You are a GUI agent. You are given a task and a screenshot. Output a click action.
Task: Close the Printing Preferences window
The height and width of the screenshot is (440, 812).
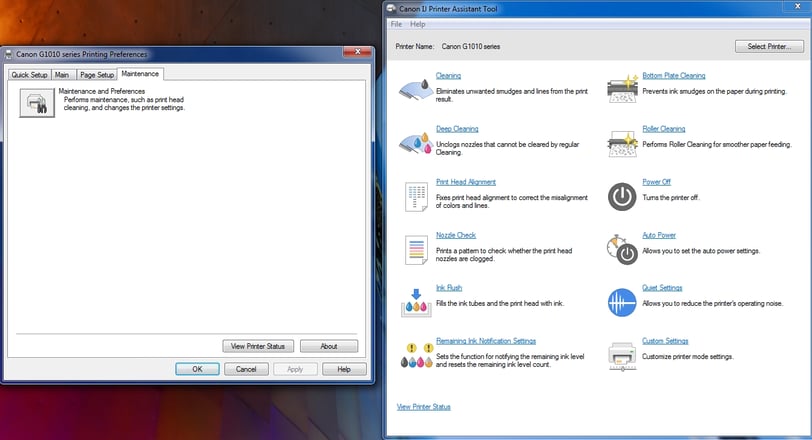click(357, 52)
